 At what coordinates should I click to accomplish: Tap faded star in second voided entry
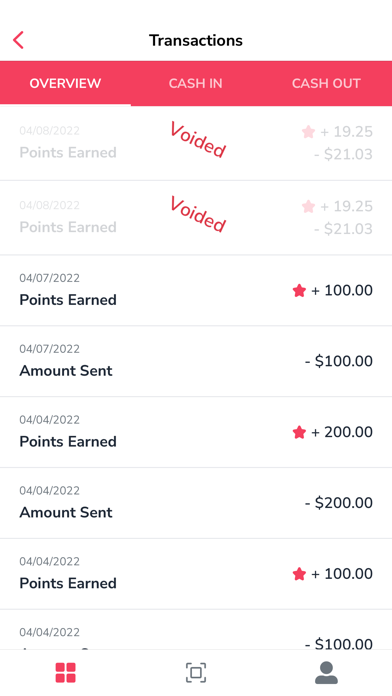[x=308, y=206]
